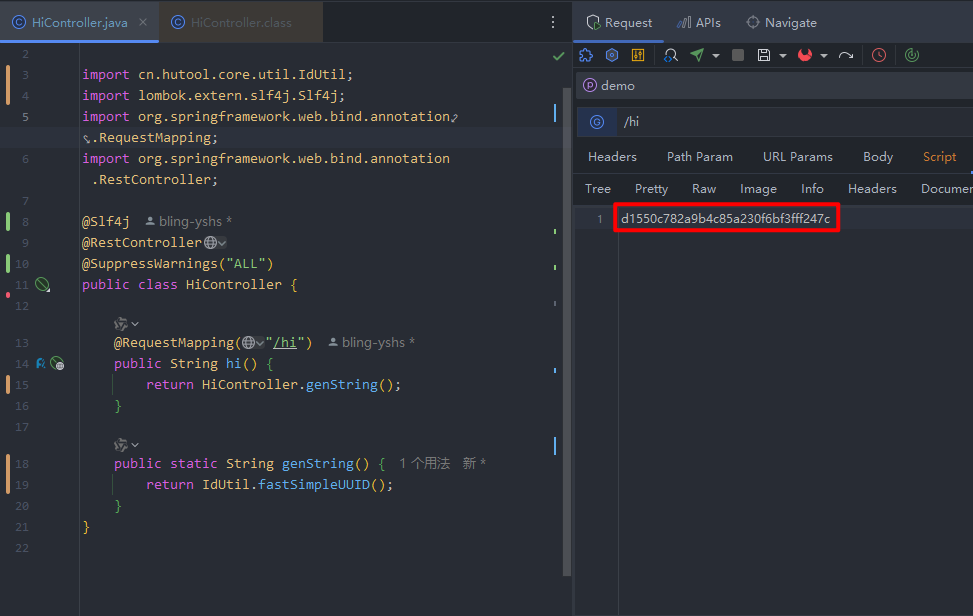
Task: Click fastSimpleUUID method call on line 19
Action: (314, 484)
